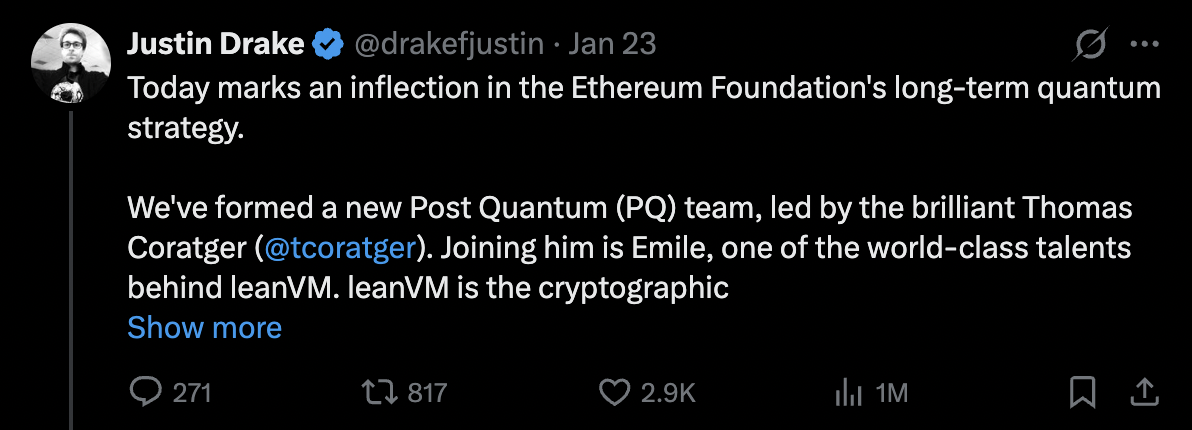Like the tweet with heart icon
This screenshot has width=1192, height=430.
613,393
